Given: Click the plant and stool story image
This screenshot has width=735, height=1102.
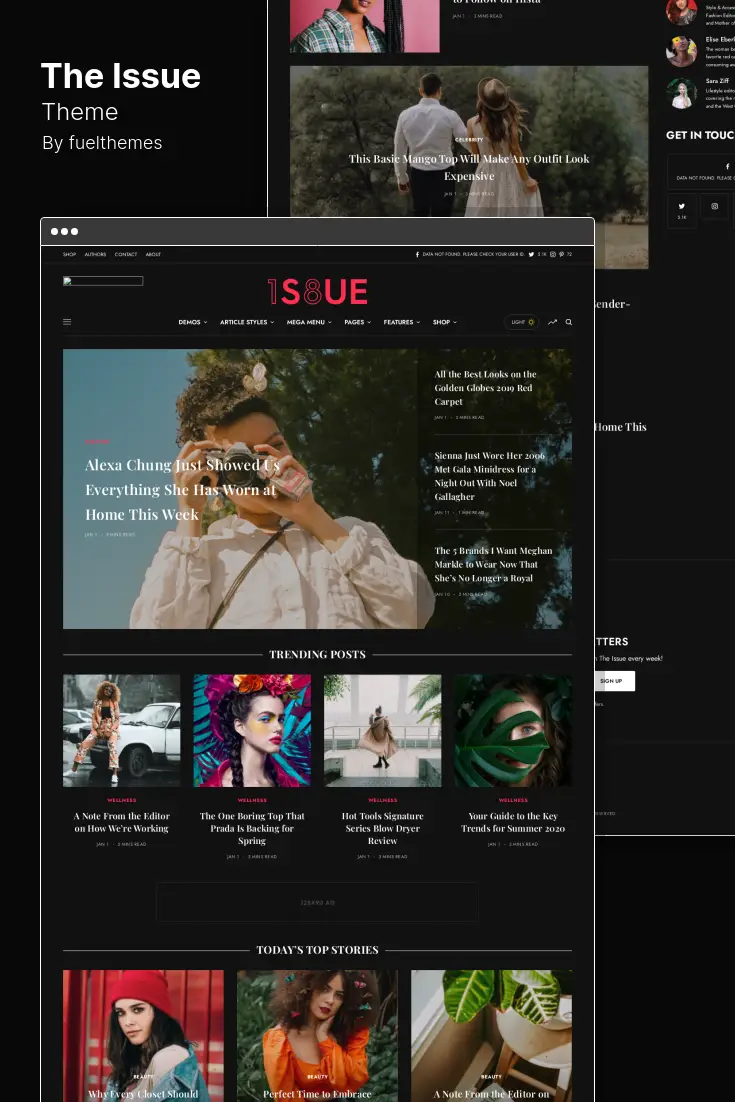Looking at the screenshot, I should pos(491,1036).
